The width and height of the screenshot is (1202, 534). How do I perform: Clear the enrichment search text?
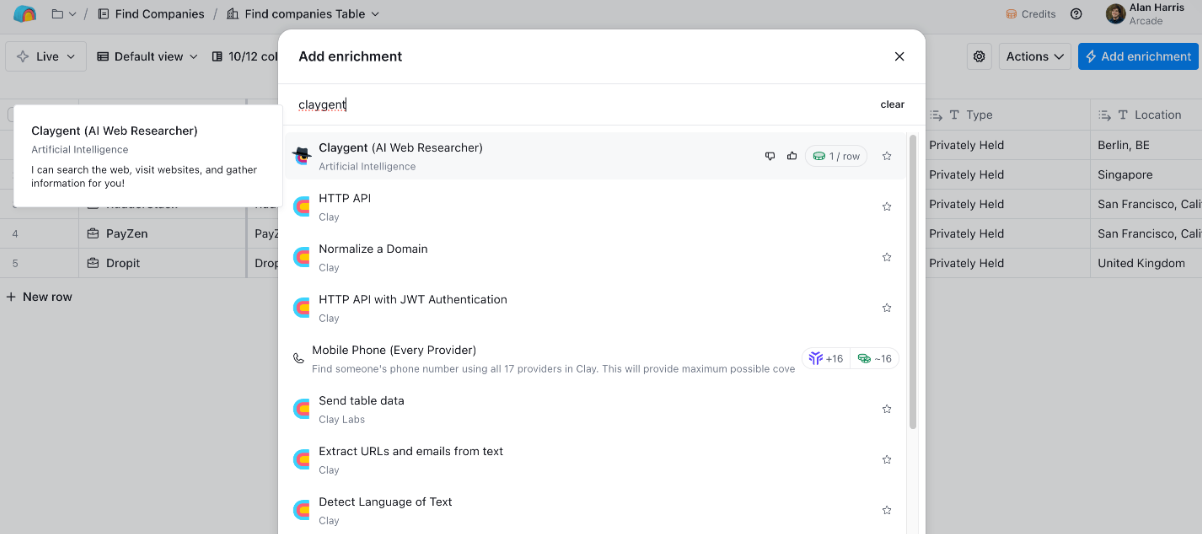pos(892,104)
